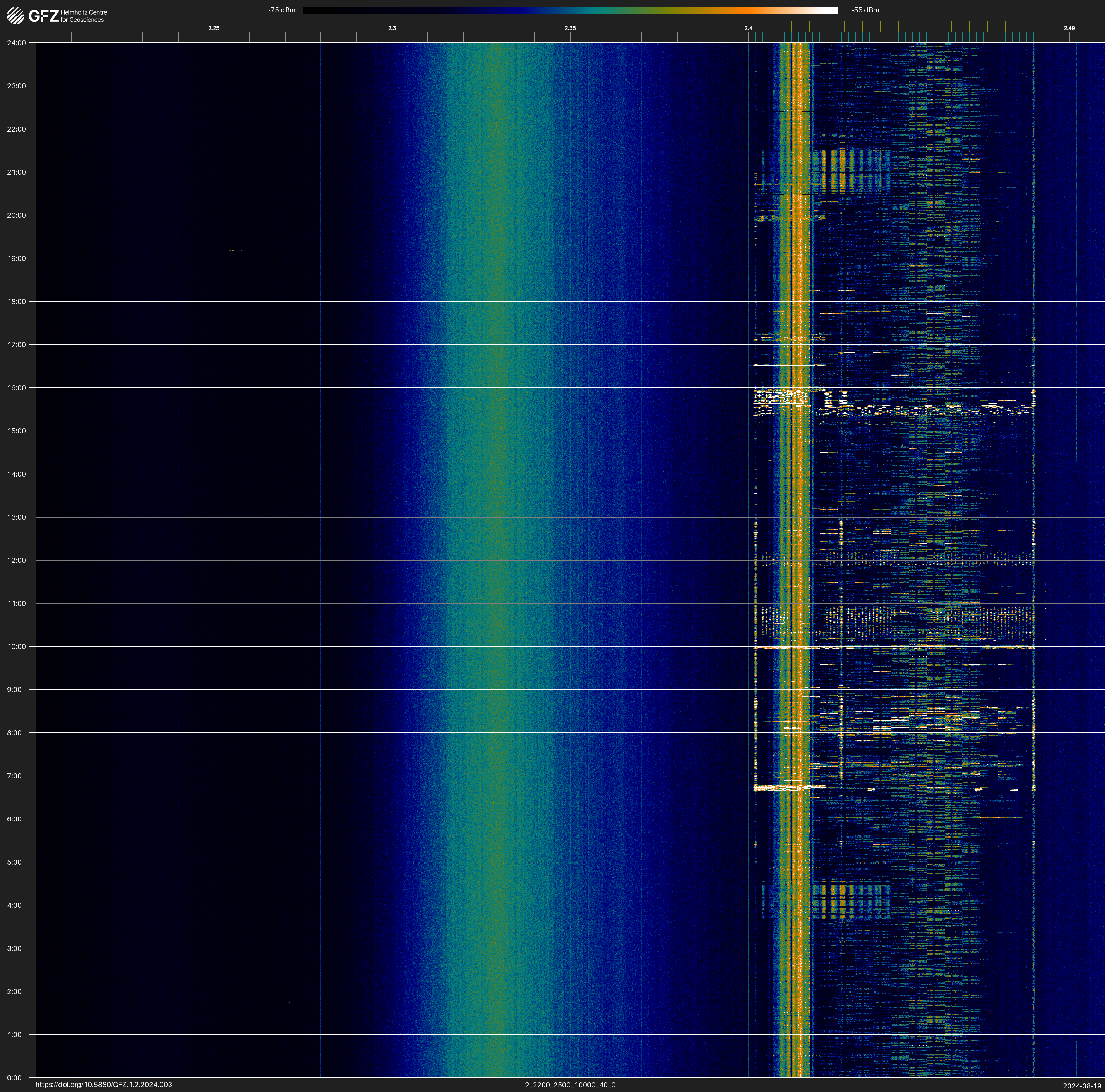Click the 2.35 frequency axis label
This screenshot has height=1092, width=1105.
(x=570, y=28)
